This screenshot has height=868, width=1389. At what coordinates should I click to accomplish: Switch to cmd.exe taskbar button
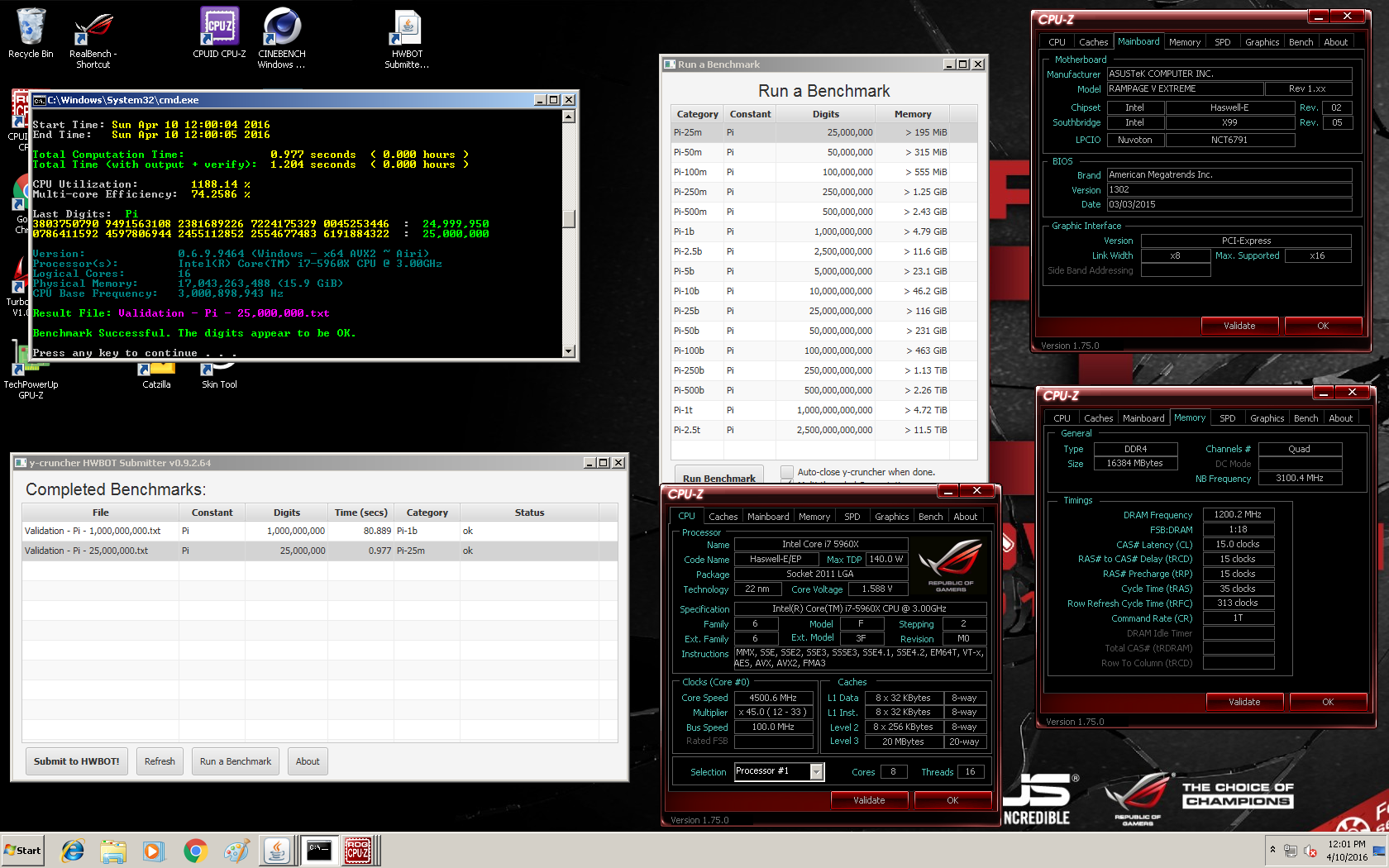[318, 851]
